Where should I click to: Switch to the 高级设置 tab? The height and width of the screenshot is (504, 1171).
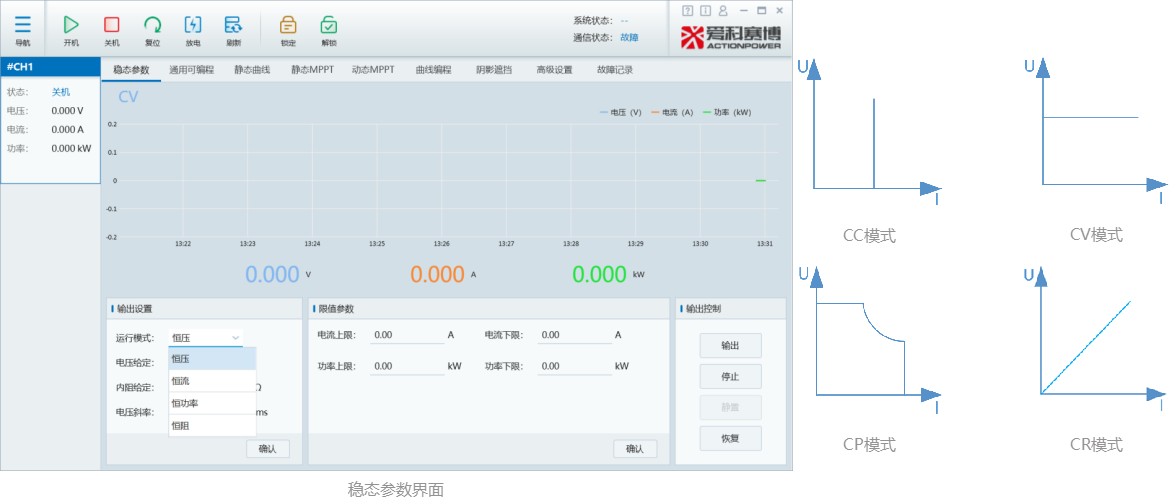(x=554, y=70)
